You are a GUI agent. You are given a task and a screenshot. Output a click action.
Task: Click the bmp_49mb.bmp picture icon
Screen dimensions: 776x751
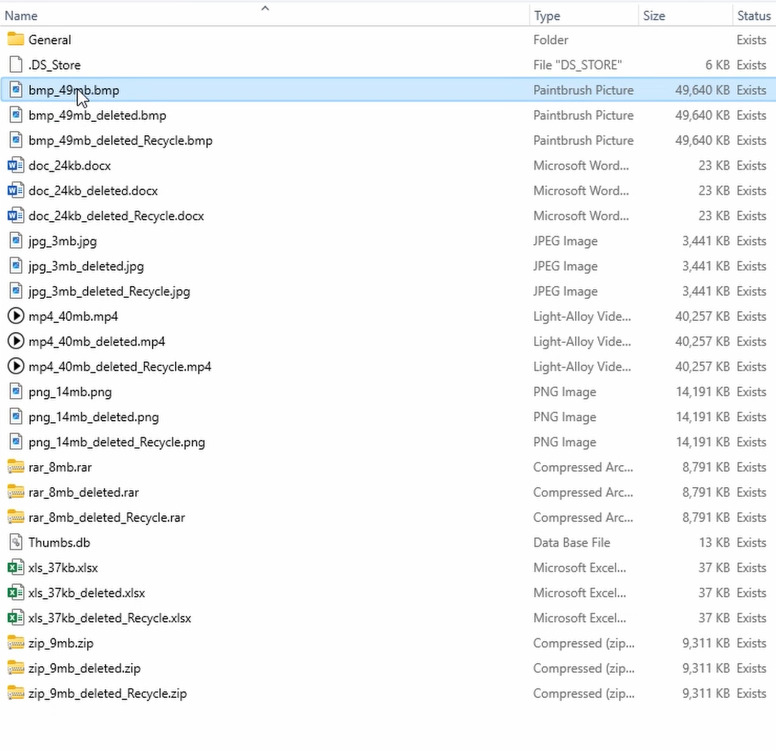16,90
